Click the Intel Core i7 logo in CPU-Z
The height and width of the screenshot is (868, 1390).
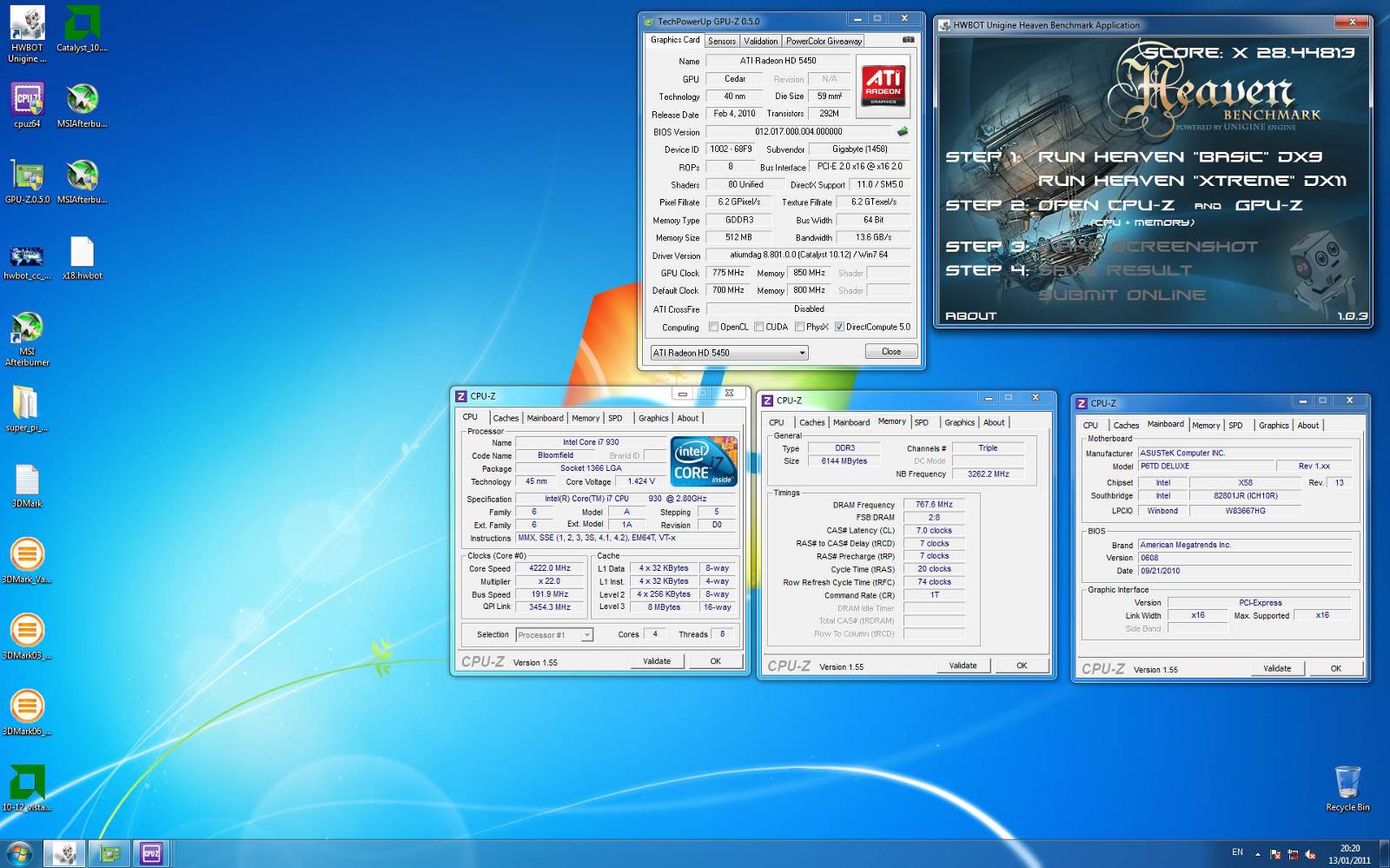[x=704, y=461]
